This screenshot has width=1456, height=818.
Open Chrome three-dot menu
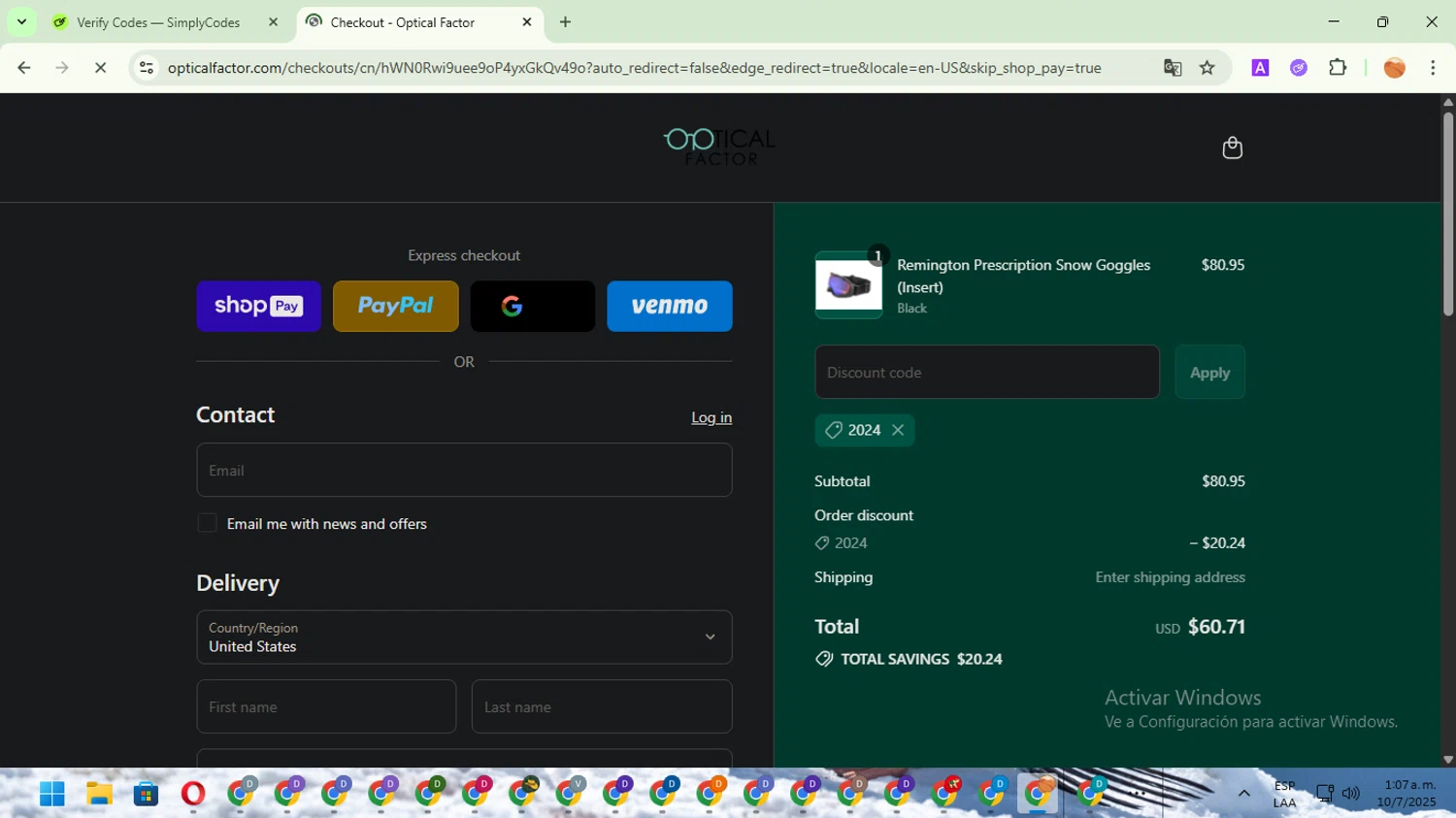click(1433, 68)
